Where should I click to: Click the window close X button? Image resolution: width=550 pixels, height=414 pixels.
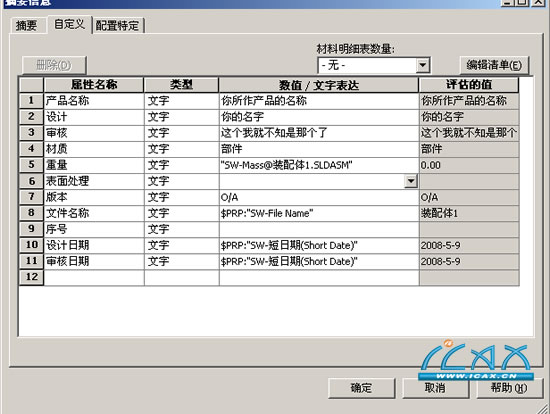tap(538, 2)
